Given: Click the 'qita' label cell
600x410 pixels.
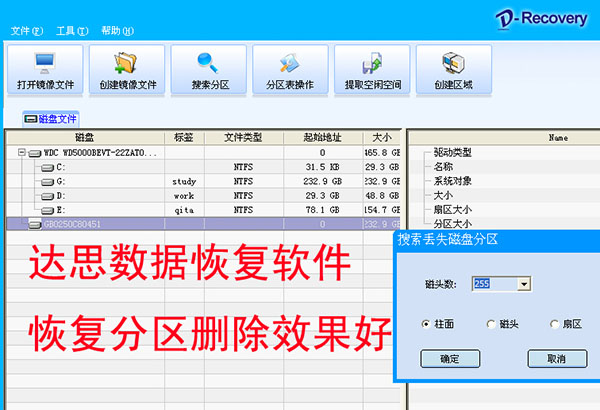Looking at the screenshot, I should 184,210.
